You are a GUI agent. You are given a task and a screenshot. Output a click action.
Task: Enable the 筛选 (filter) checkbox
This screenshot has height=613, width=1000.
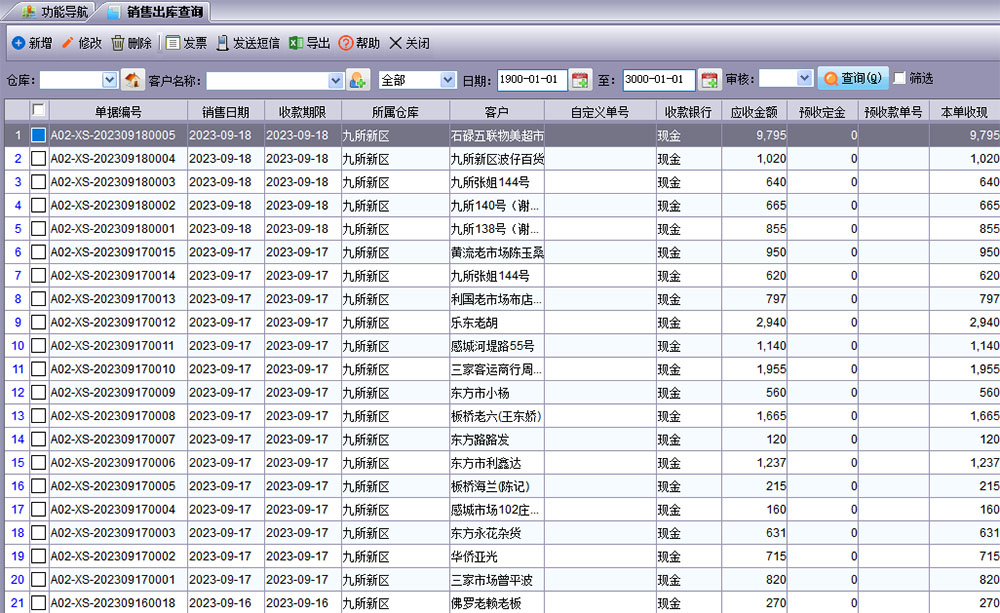tap(899, 78)
